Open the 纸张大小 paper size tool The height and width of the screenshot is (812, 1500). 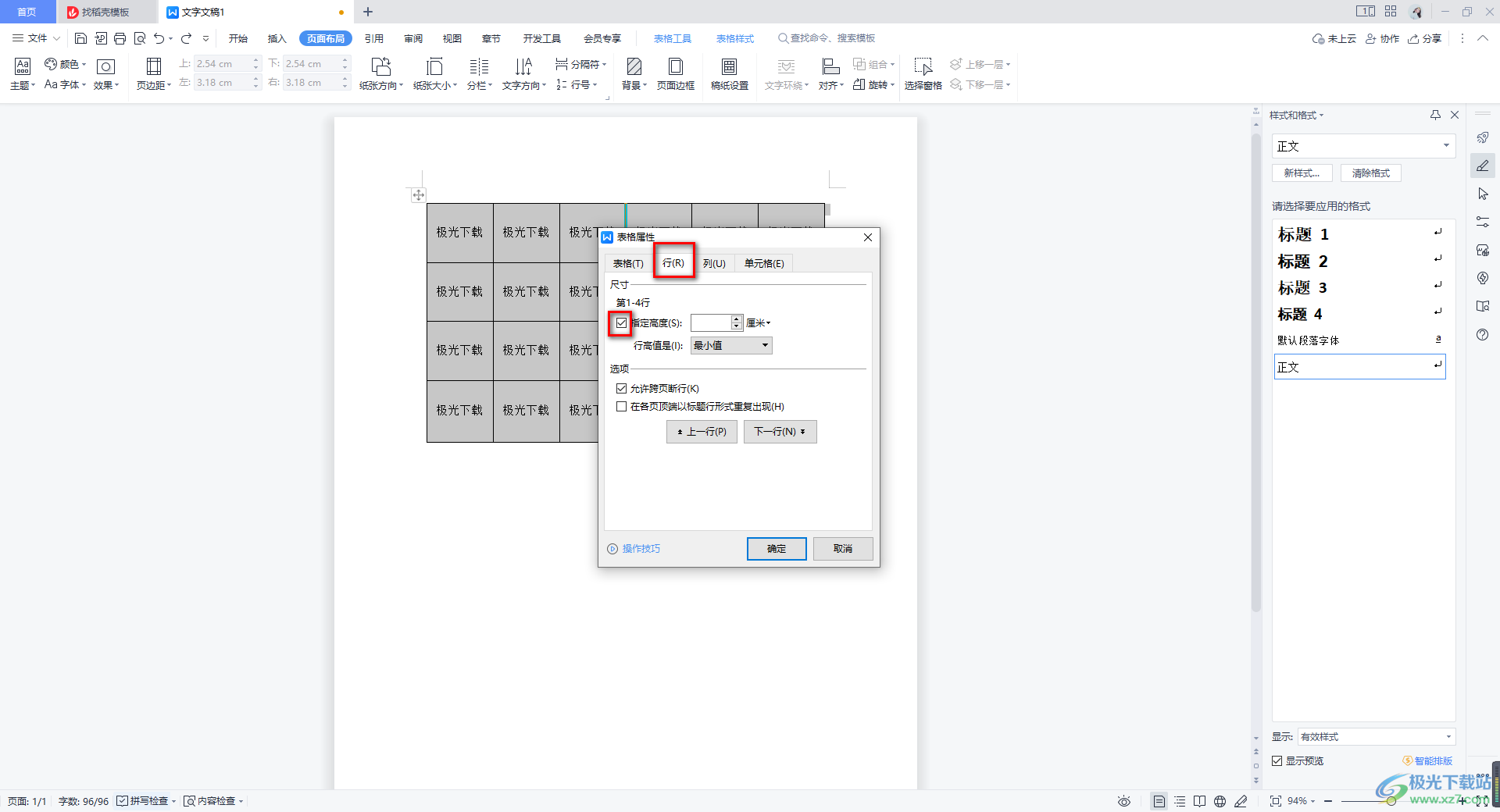point(435,73)
